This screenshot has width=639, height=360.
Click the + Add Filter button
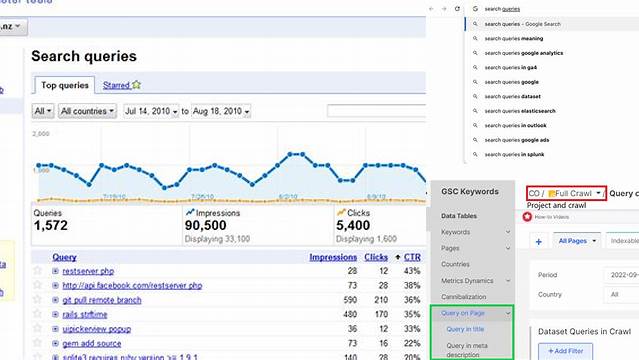click(565, 351)
